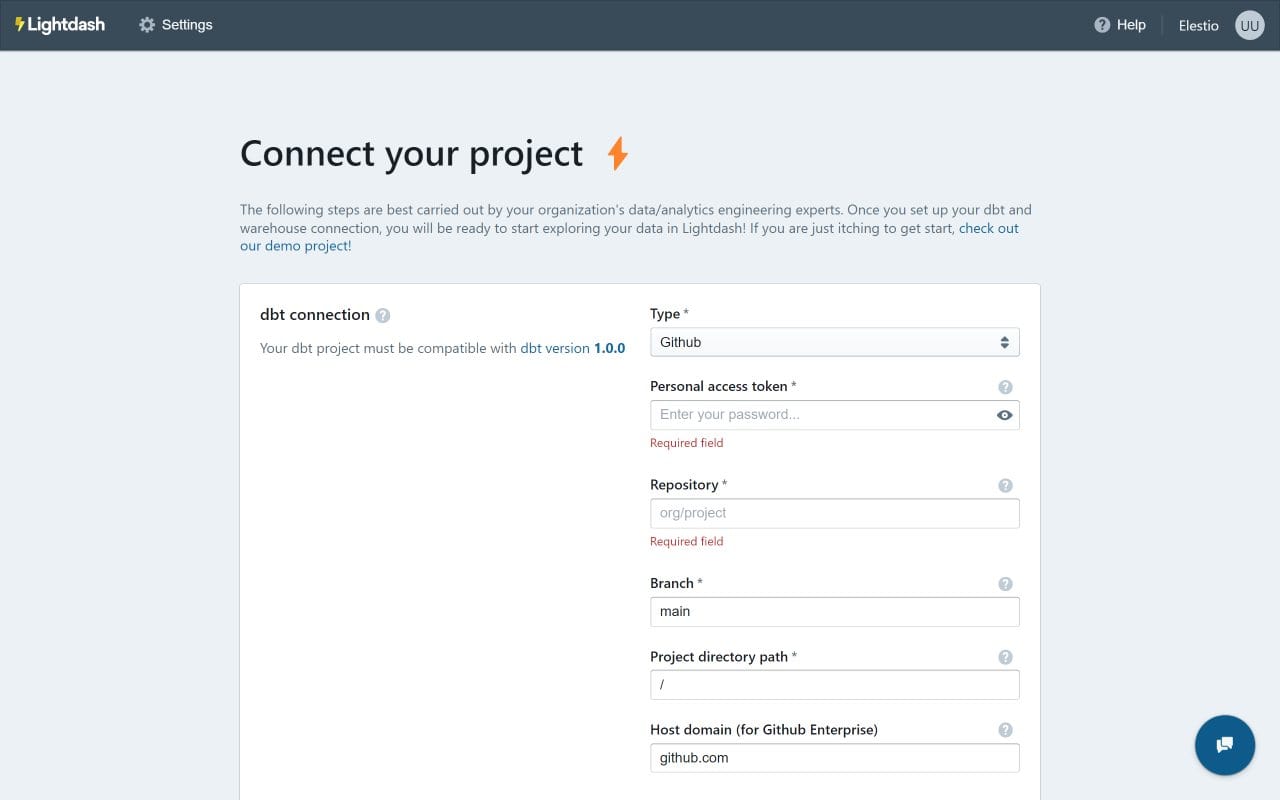The height and width of the screenshot is (800, 1280).
Task: Open the Settings gear icon
Action: pyautogui.click(x=146, y=24)
